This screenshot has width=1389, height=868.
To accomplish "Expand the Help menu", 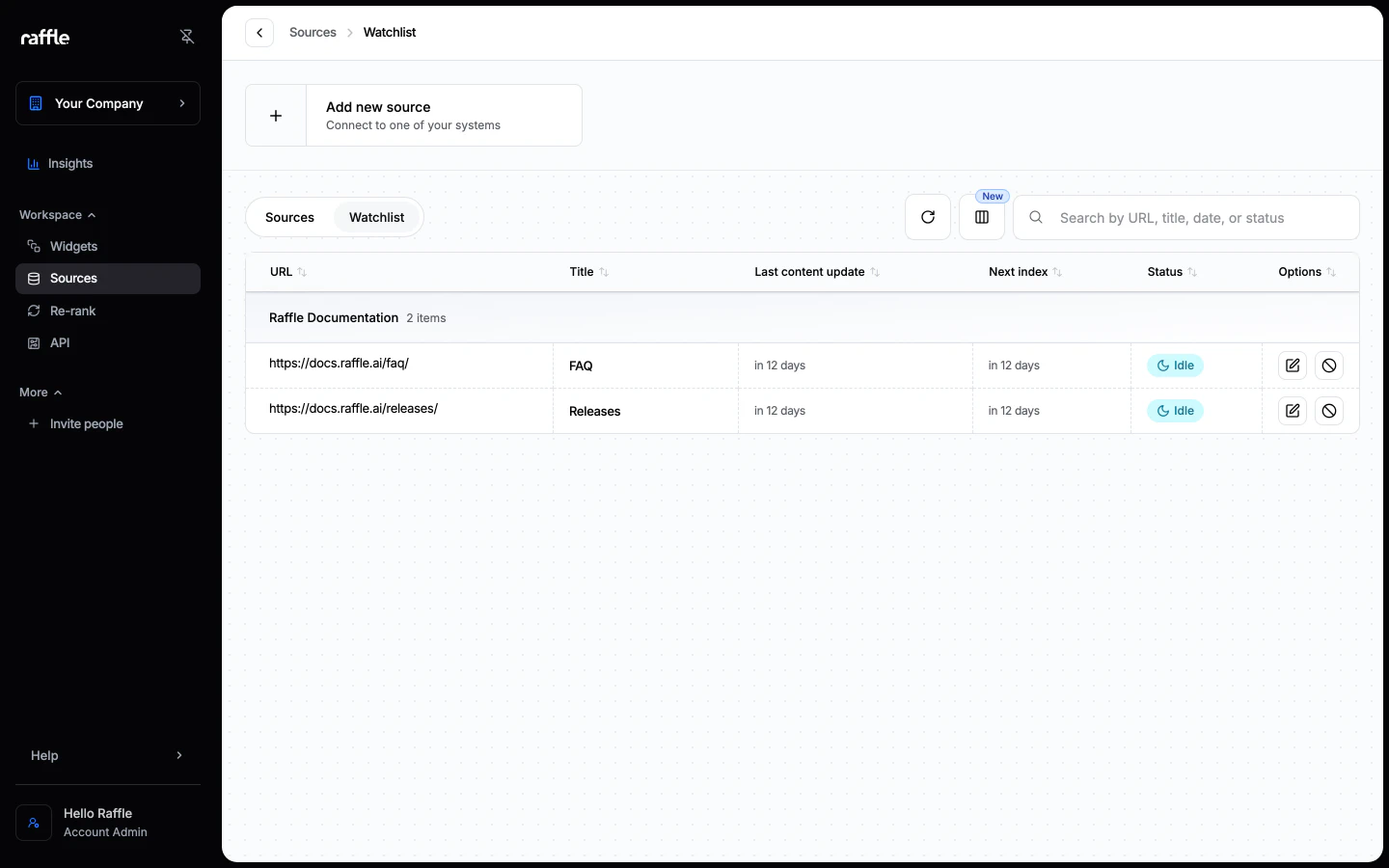I will (108, 755).
